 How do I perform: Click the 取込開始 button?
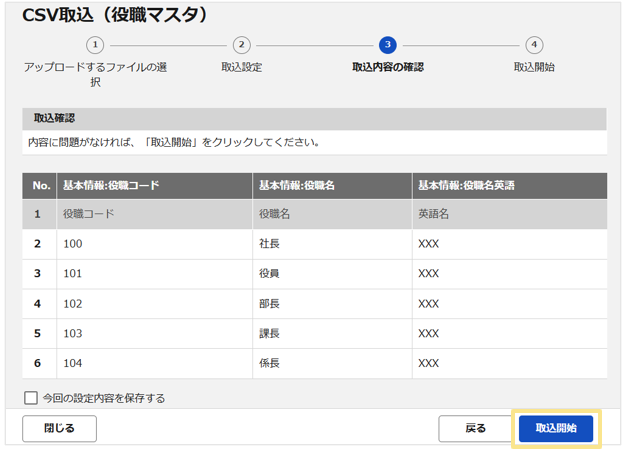pyautogui.click(x=556, y=428)
